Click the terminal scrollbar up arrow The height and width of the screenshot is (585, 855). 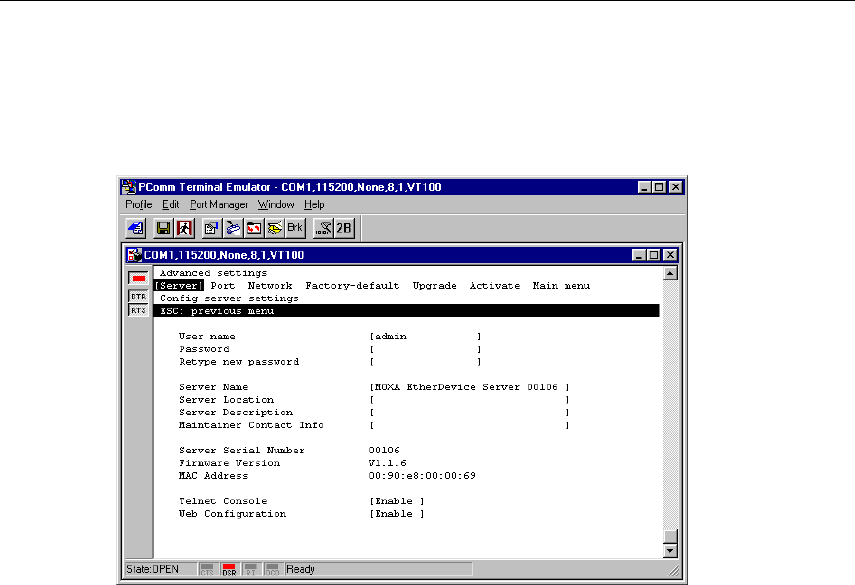click(671, 273)
